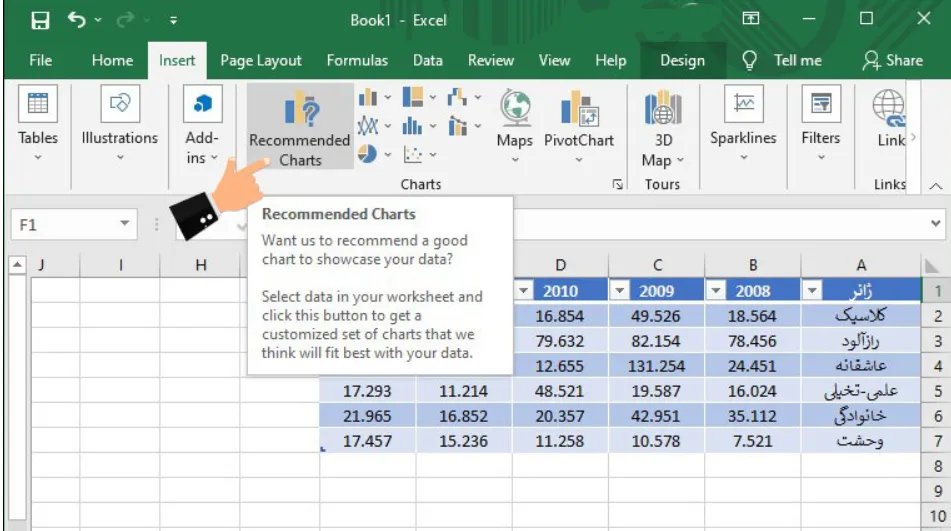The image size is (951, 531).
Task: Insert a PivotChart
Action: [x=578, y=123]
